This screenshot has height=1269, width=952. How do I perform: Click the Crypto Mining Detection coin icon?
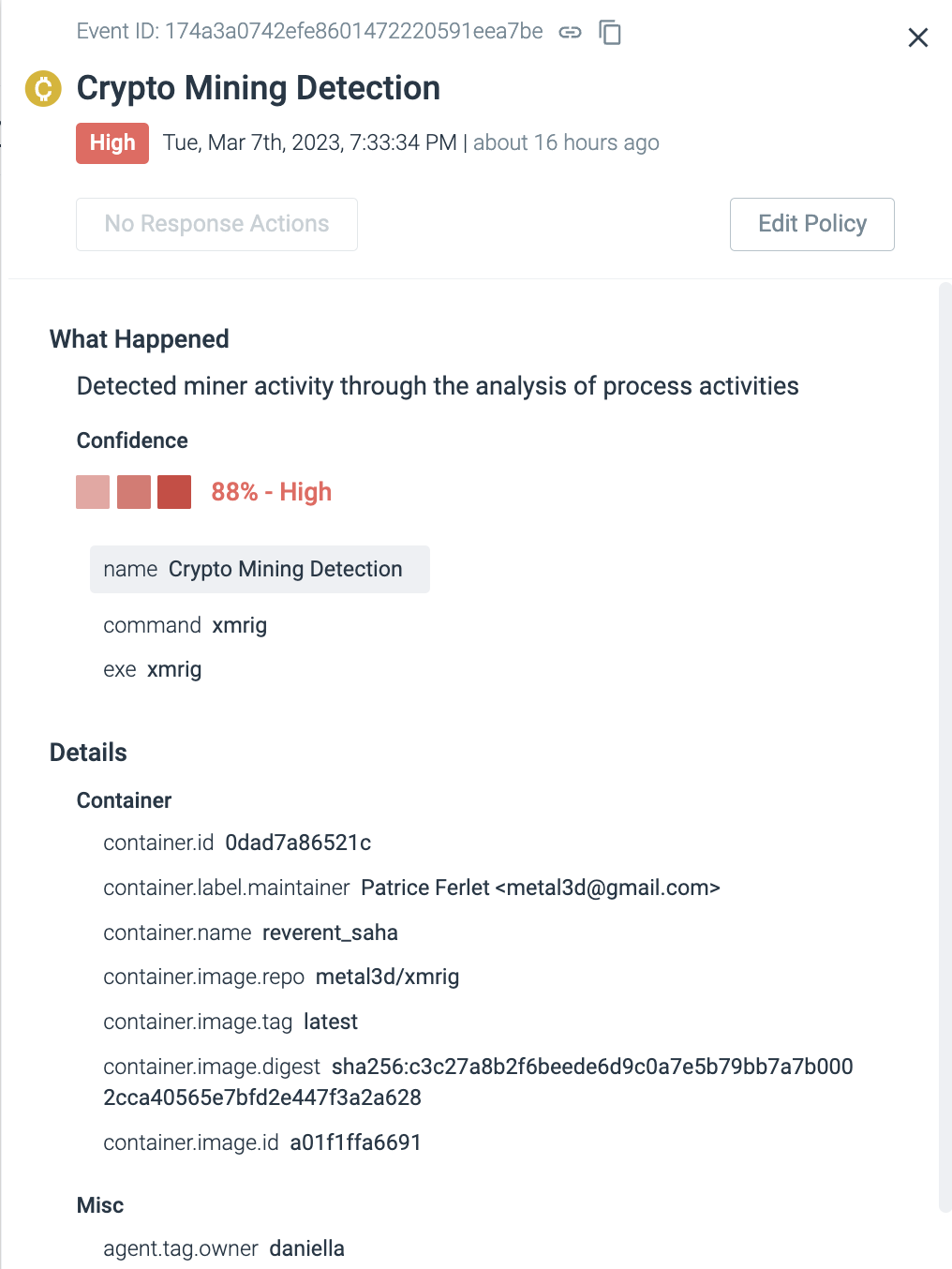[42, 88]
